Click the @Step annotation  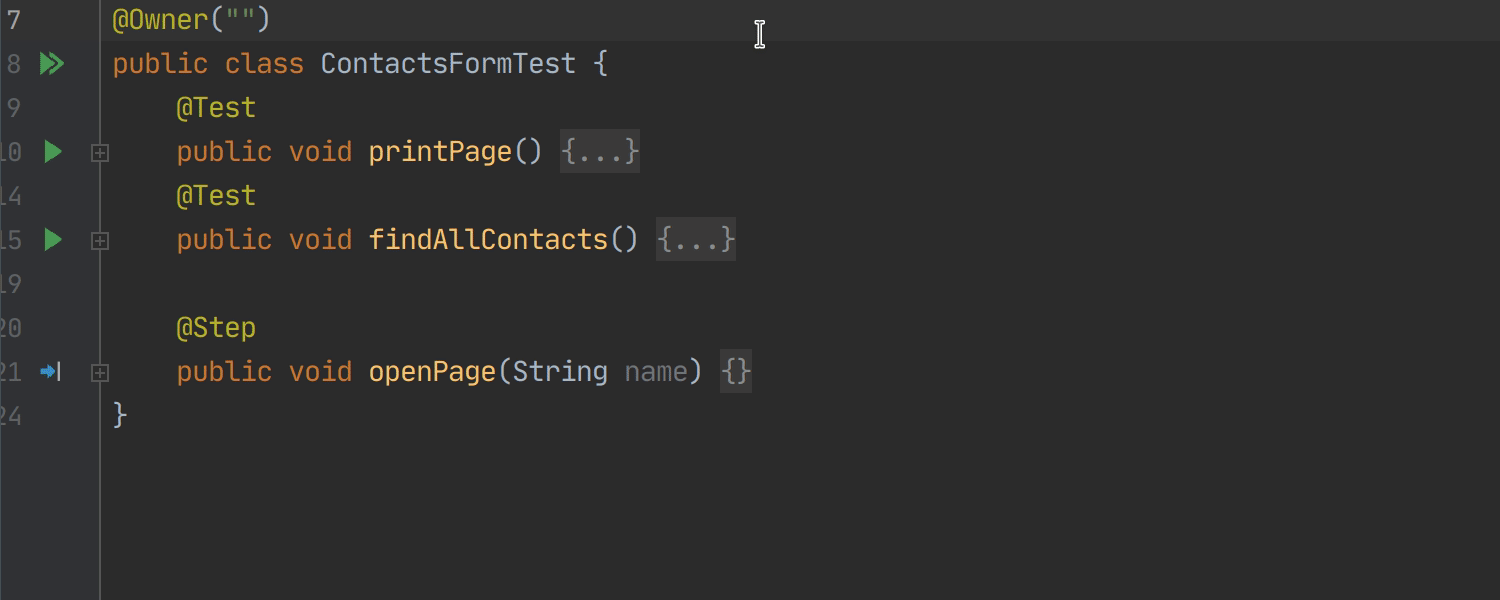tap(216, 328)
